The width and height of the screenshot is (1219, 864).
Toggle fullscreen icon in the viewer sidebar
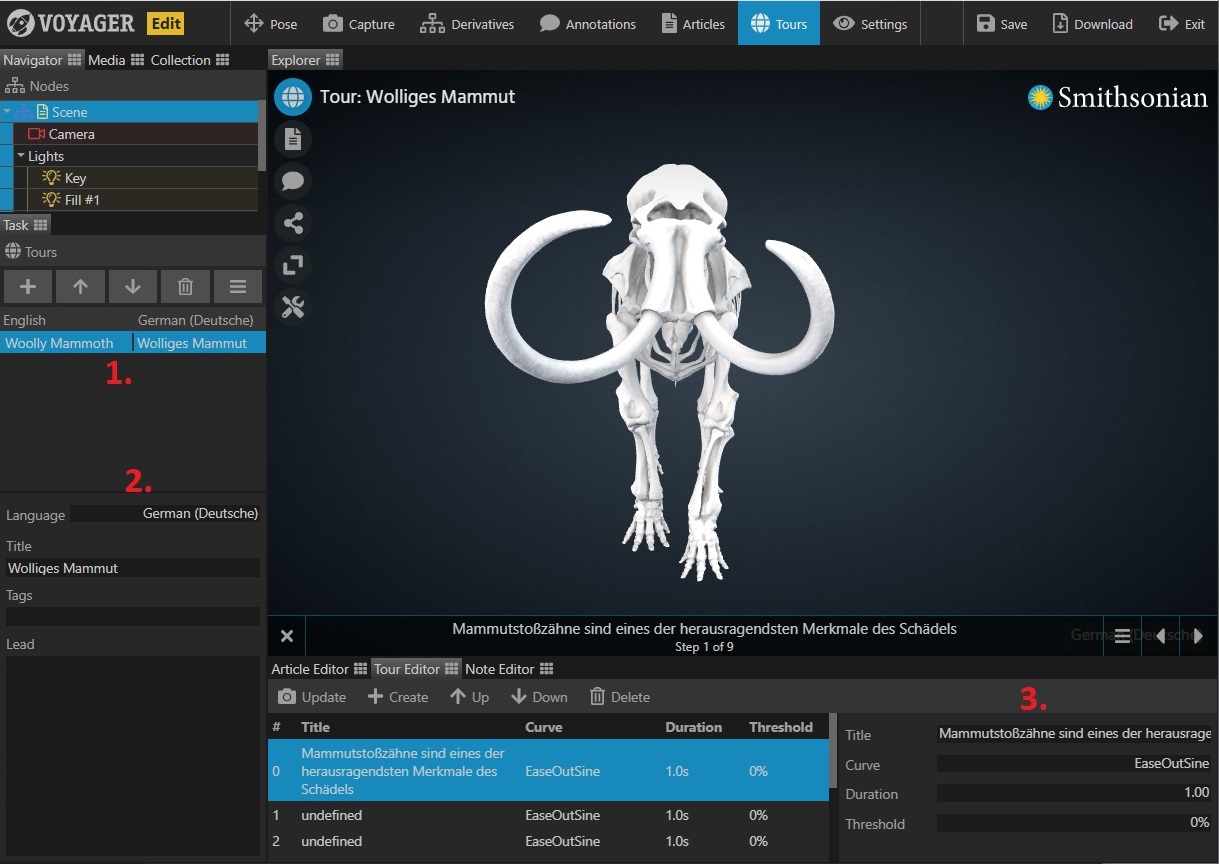293,265
